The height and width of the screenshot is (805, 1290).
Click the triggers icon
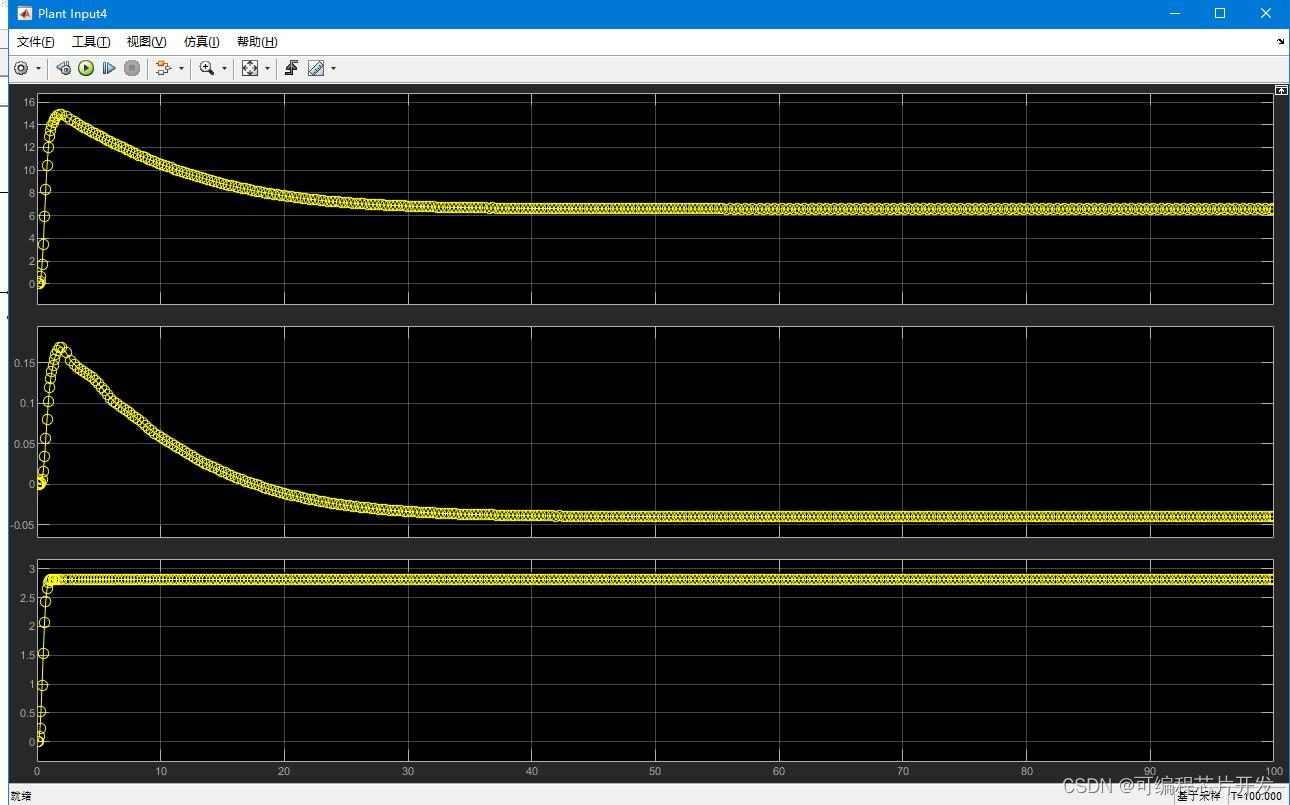(292, 68)
